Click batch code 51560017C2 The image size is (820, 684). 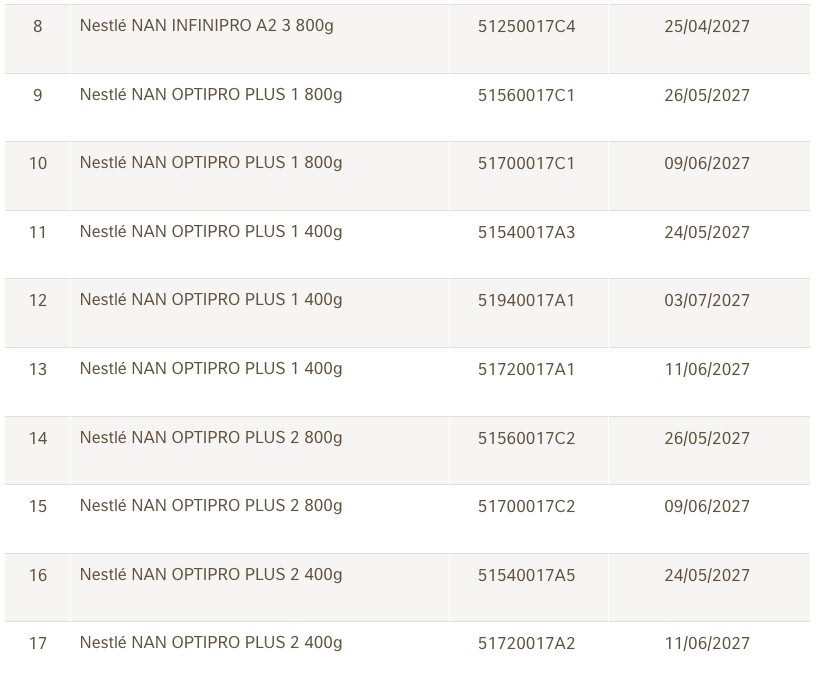(526, 438)
